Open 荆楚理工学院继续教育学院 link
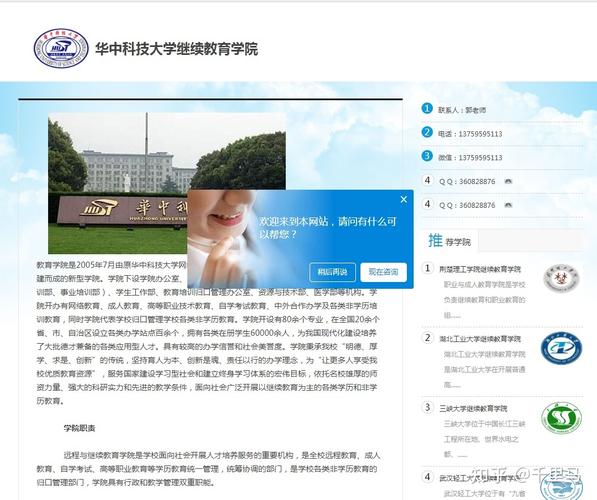This screenshot has width=597, height=500. coord(480,269)
